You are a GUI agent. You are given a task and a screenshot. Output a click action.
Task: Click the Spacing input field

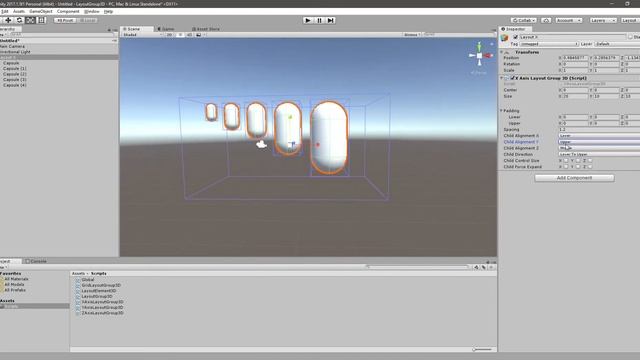click(x=599, y=129)
